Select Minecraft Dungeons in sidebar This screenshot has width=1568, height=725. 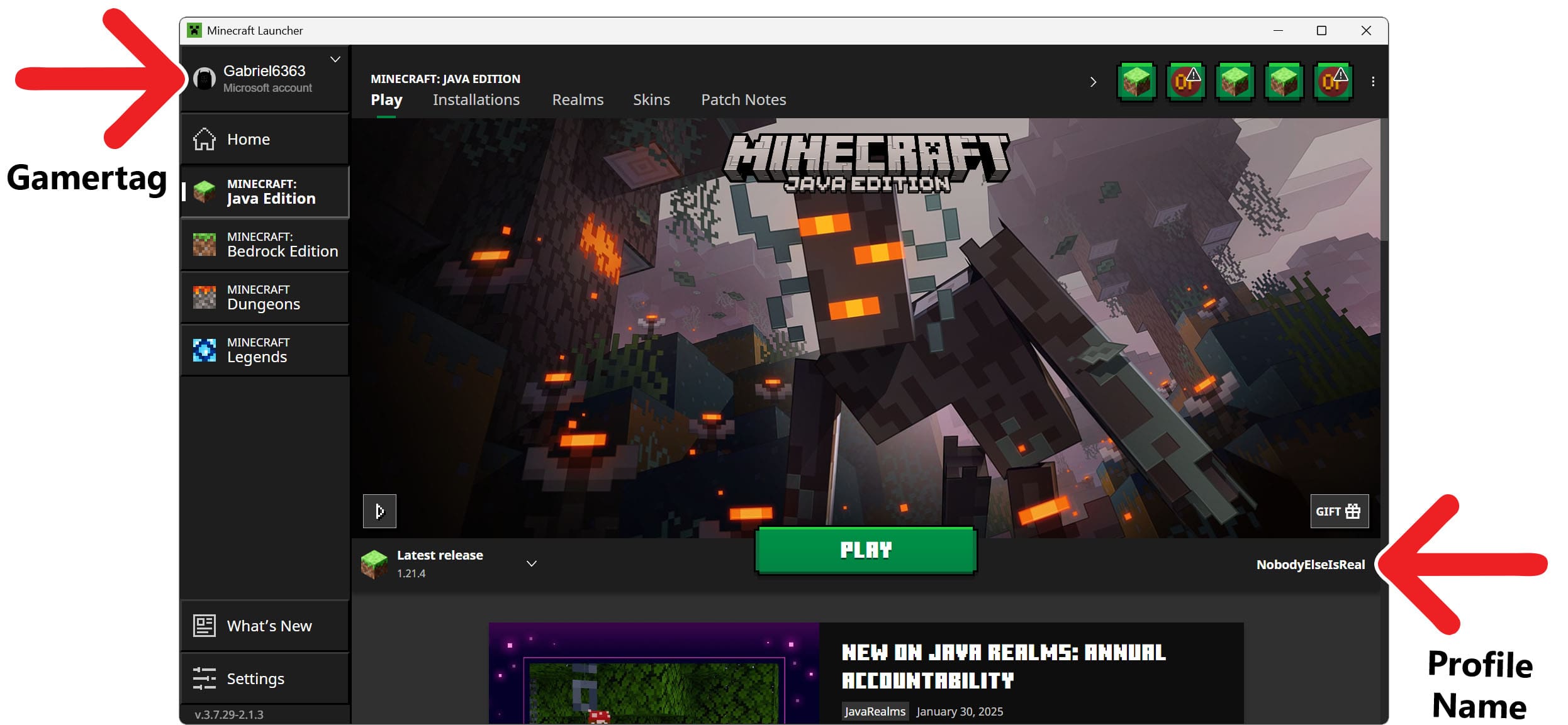[x=264, y=297]
